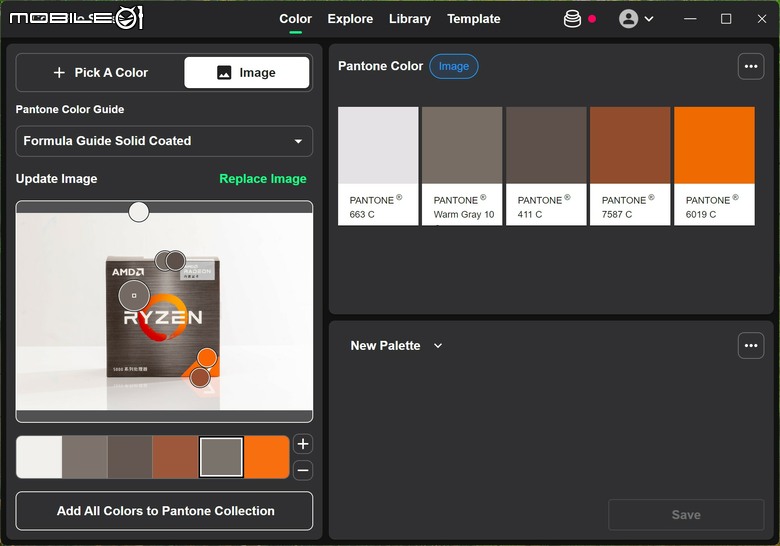Select the large gray picker on the box

(134, 295)
